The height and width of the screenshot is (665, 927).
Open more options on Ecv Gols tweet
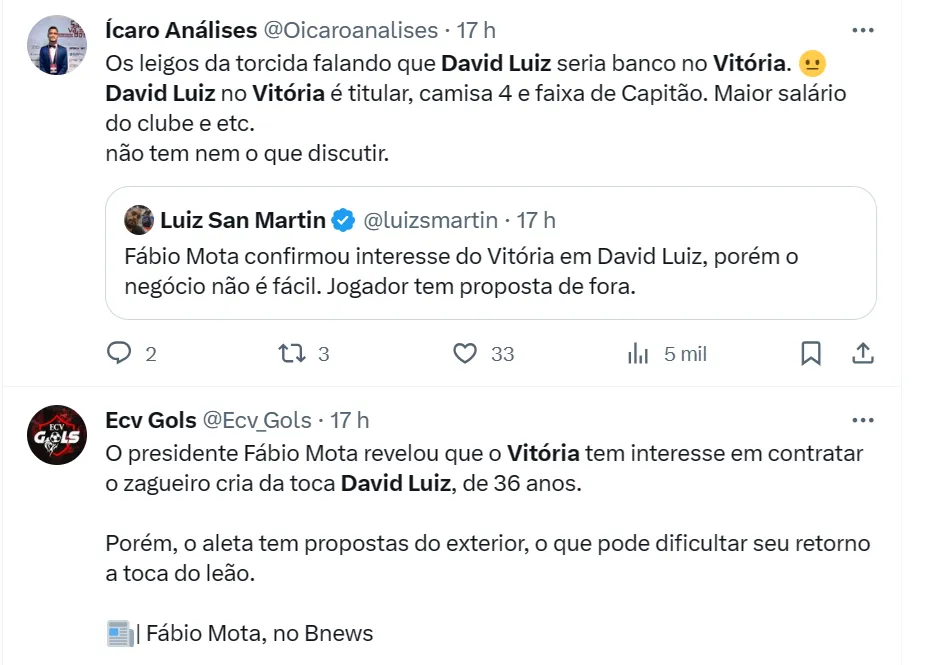pos(862,420)
